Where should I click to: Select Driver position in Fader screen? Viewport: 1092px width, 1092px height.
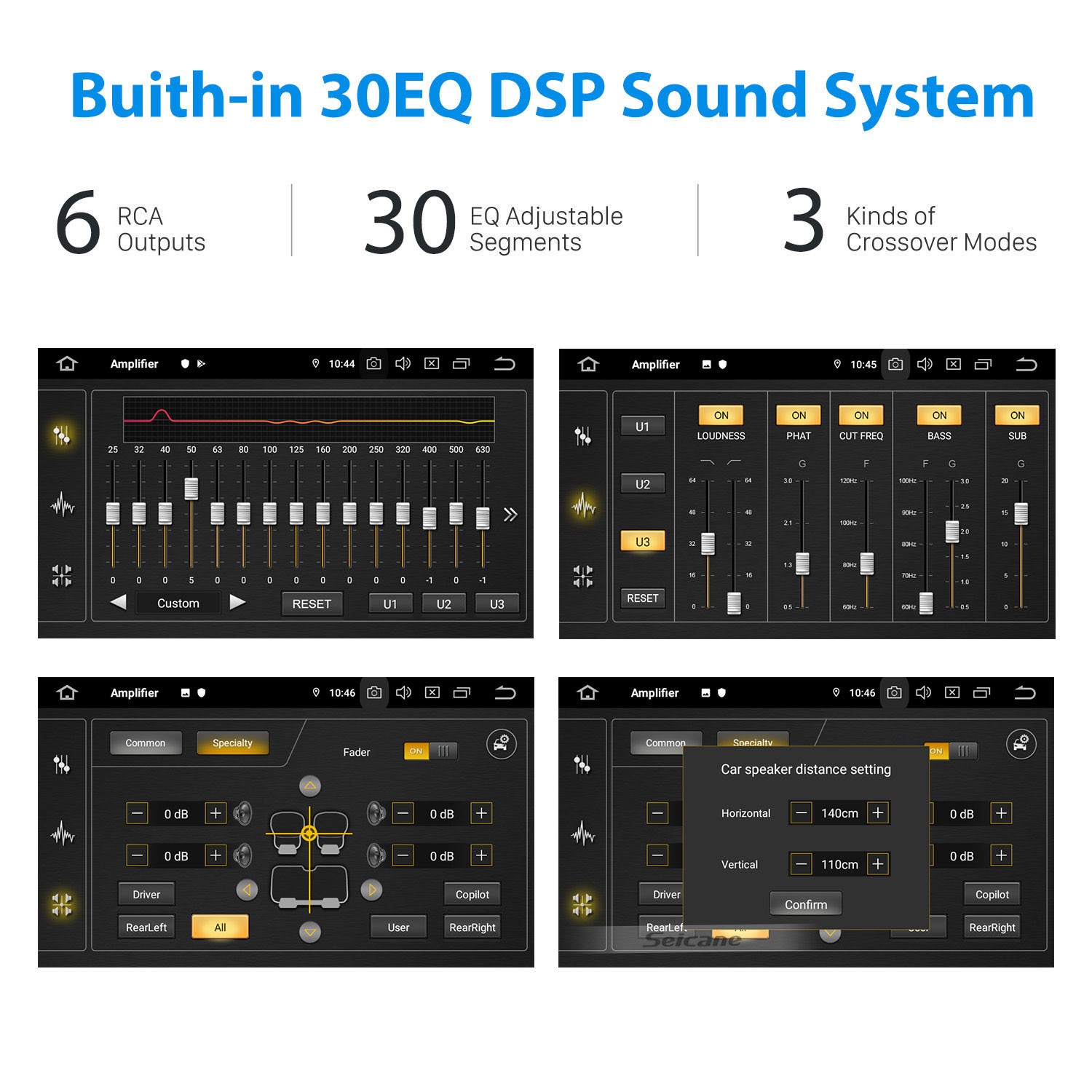(146, 894)
